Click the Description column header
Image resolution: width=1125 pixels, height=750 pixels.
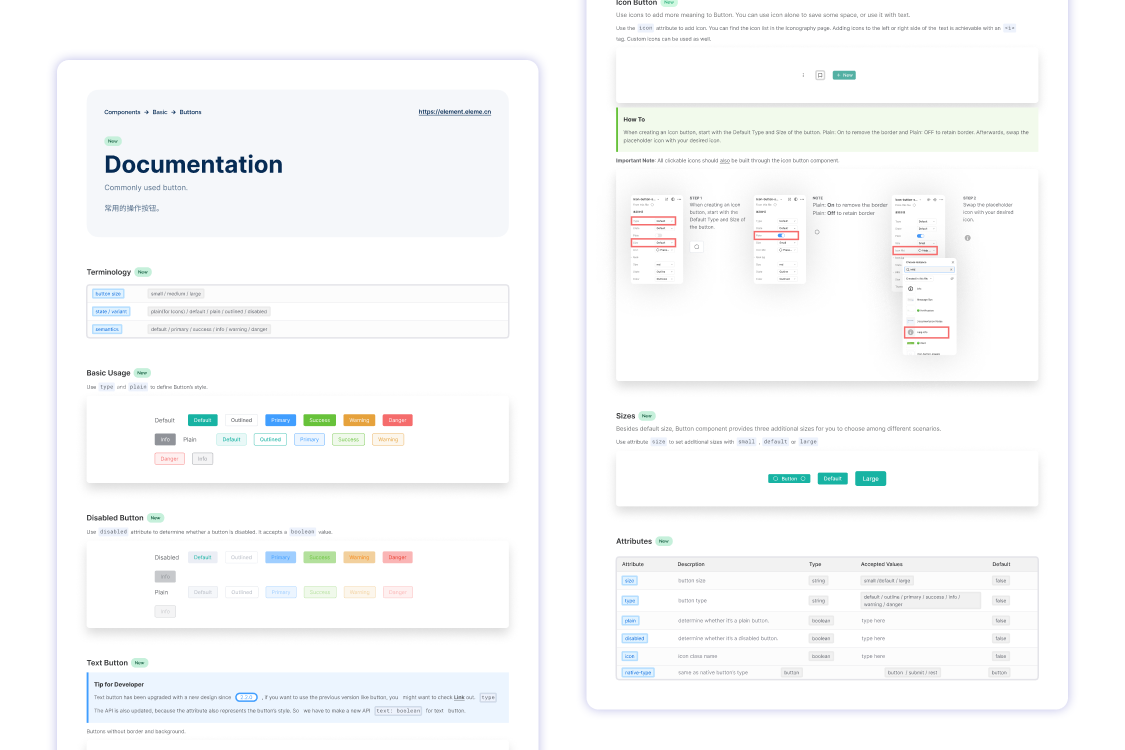tap(691, 564)
